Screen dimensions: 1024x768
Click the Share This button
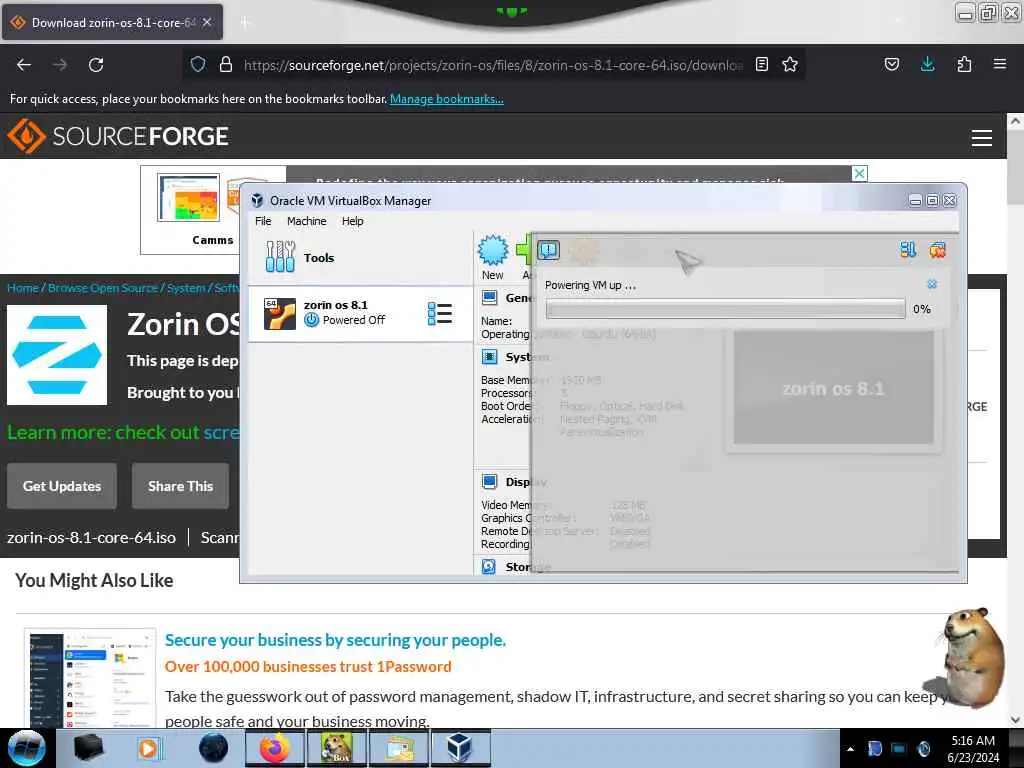click(180, 486)
